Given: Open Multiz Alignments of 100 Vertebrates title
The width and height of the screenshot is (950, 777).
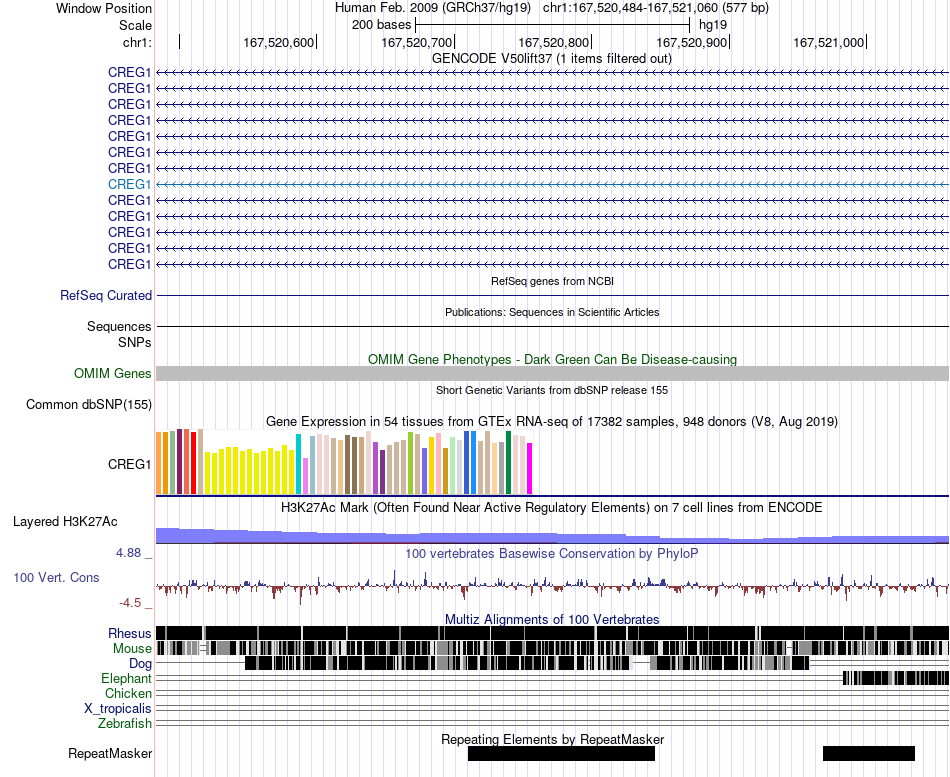Looking at the screenshot, I should pyautogui.click(x=552, y=619).
